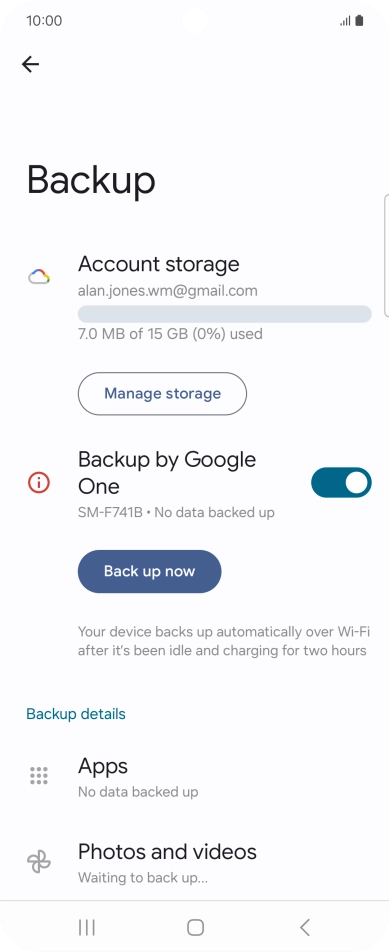Viewport: 389px width, 952px height.
Task: Tap the red info warning icon
Action: coord(39,483)
